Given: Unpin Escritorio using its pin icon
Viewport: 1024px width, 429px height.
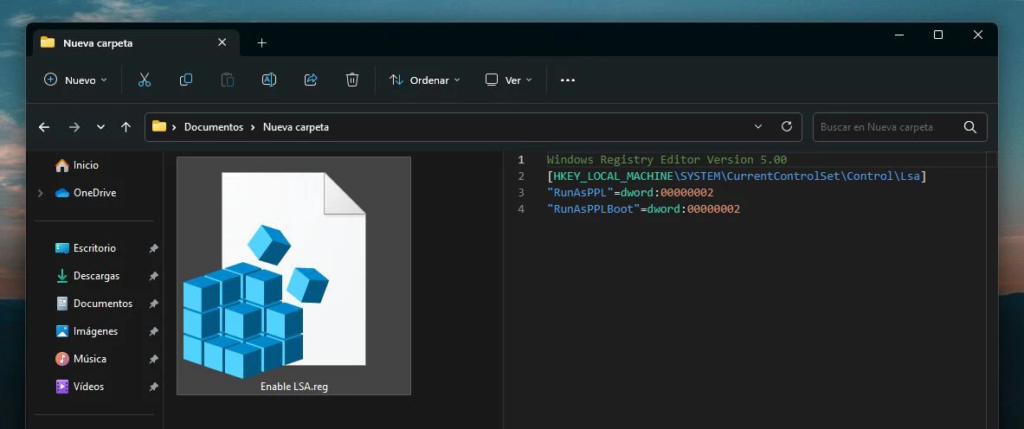Looking at the screenshot, I should pyautogui.click(x=153, y=249).
